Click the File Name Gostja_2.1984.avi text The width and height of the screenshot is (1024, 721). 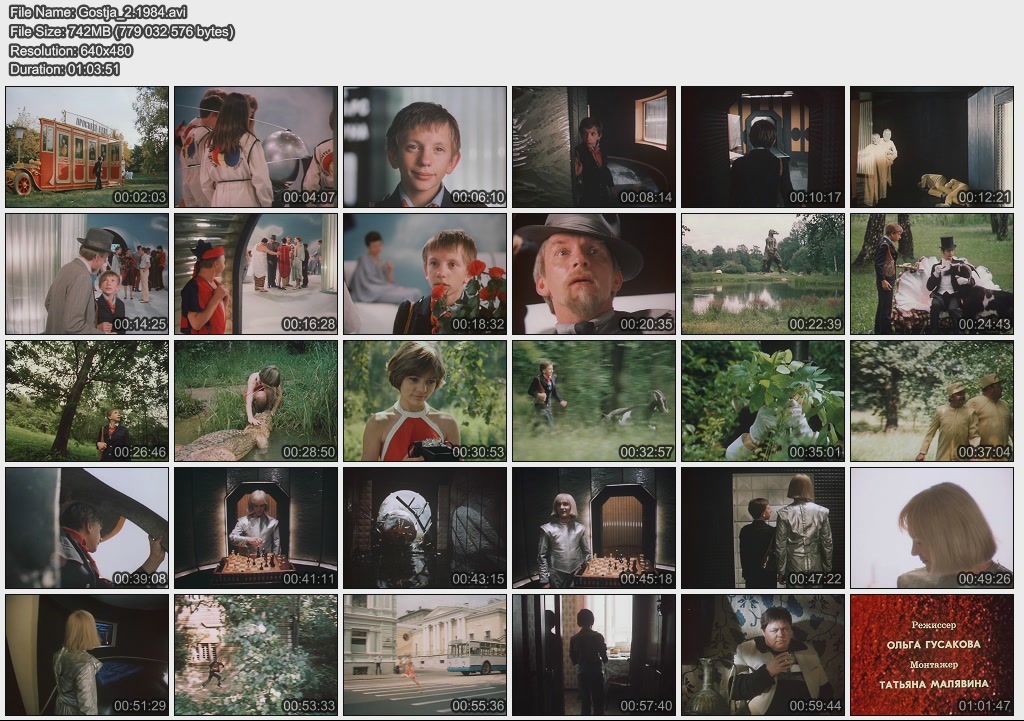pos(98,12)
